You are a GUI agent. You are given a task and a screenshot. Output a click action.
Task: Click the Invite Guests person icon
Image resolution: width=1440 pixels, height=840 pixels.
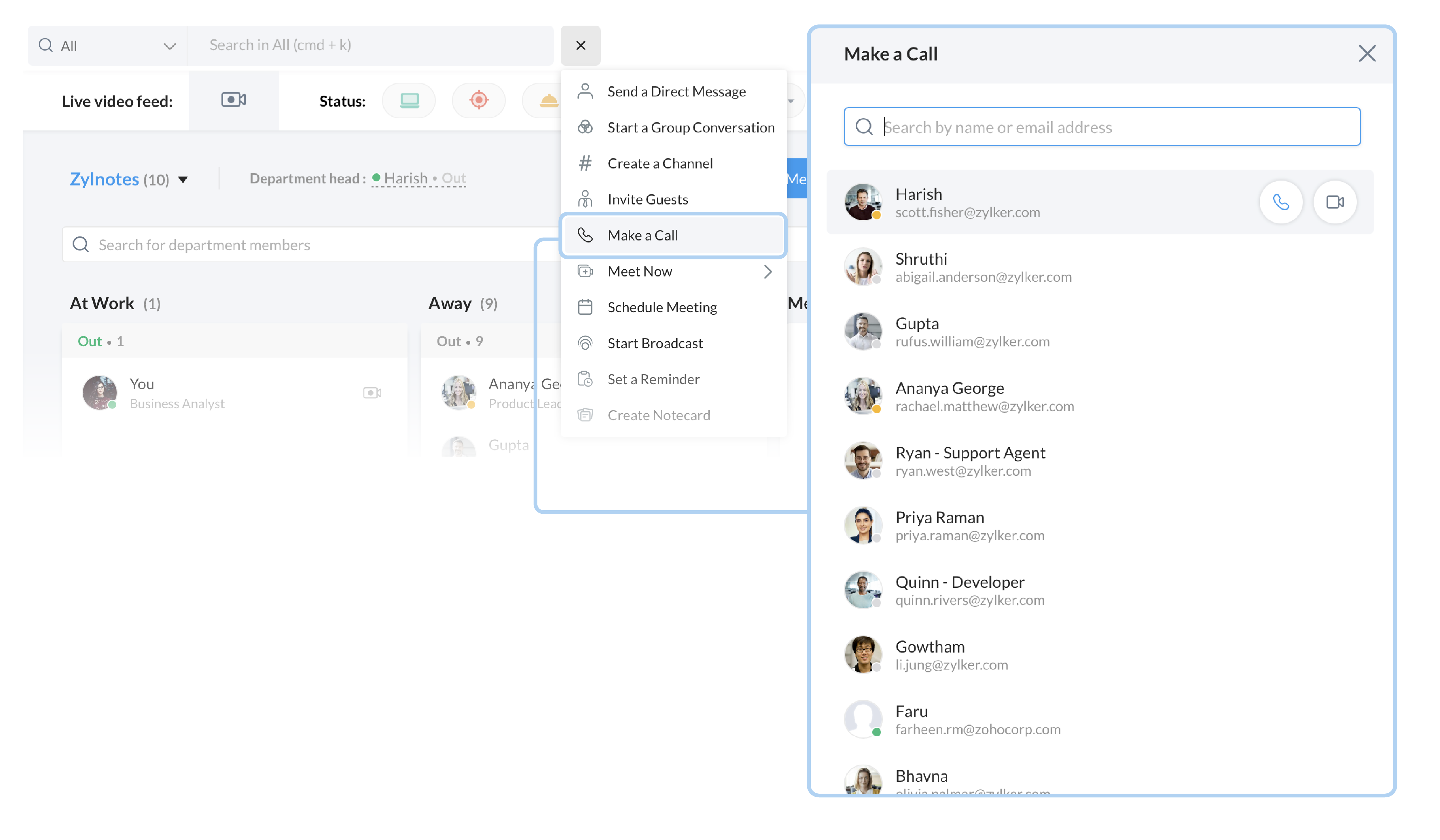[585, 200]
